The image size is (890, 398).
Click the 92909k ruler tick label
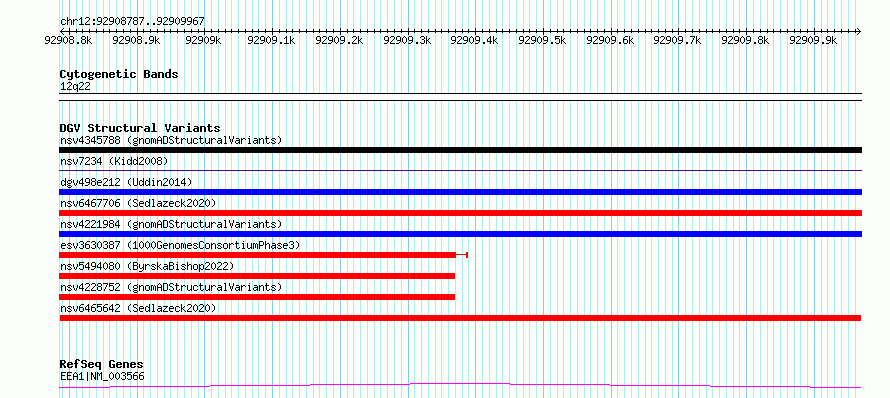[x=204, y=40]
